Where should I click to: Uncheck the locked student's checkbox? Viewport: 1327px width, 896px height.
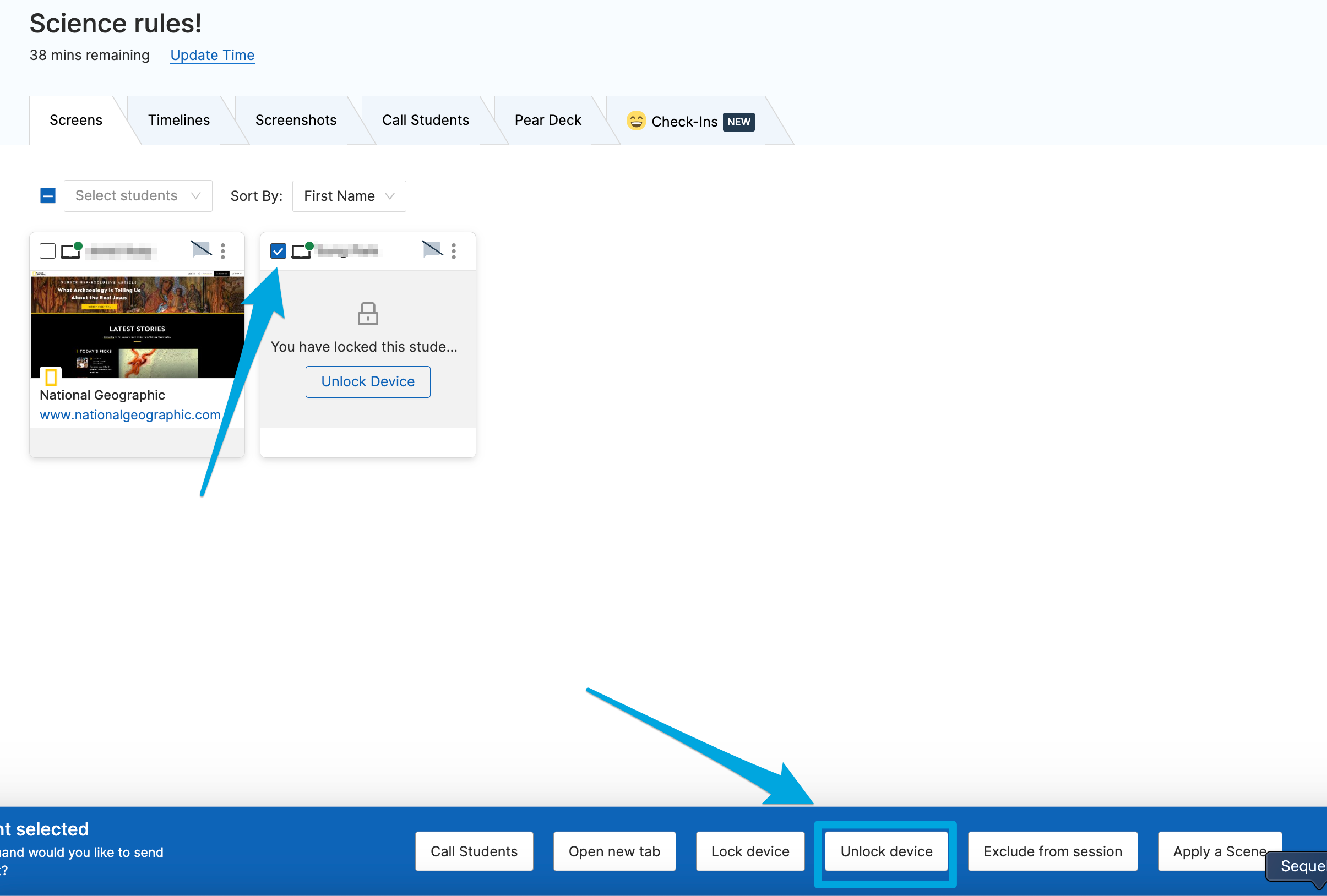coord(278,251)
